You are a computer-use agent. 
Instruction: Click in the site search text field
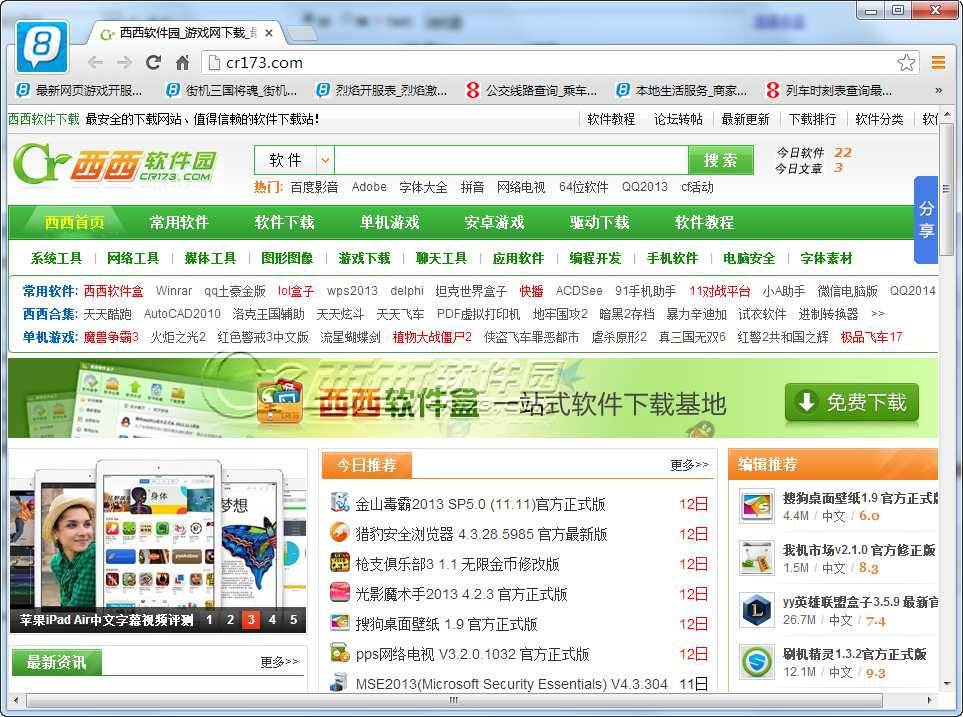tap(510, 160)
